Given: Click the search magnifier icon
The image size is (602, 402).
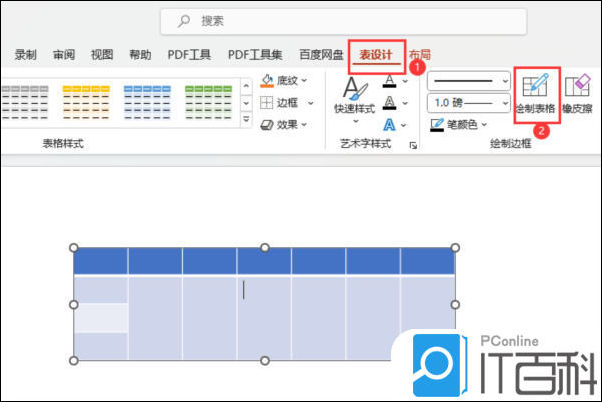Looking at the screenshot, I should pyautogui.click(x=184, y=21).
